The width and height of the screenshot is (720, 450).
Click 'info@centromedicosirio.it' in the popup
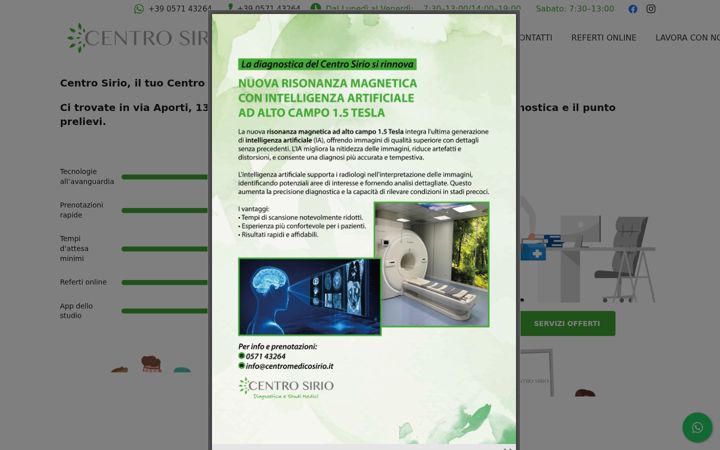coord(289,366)
